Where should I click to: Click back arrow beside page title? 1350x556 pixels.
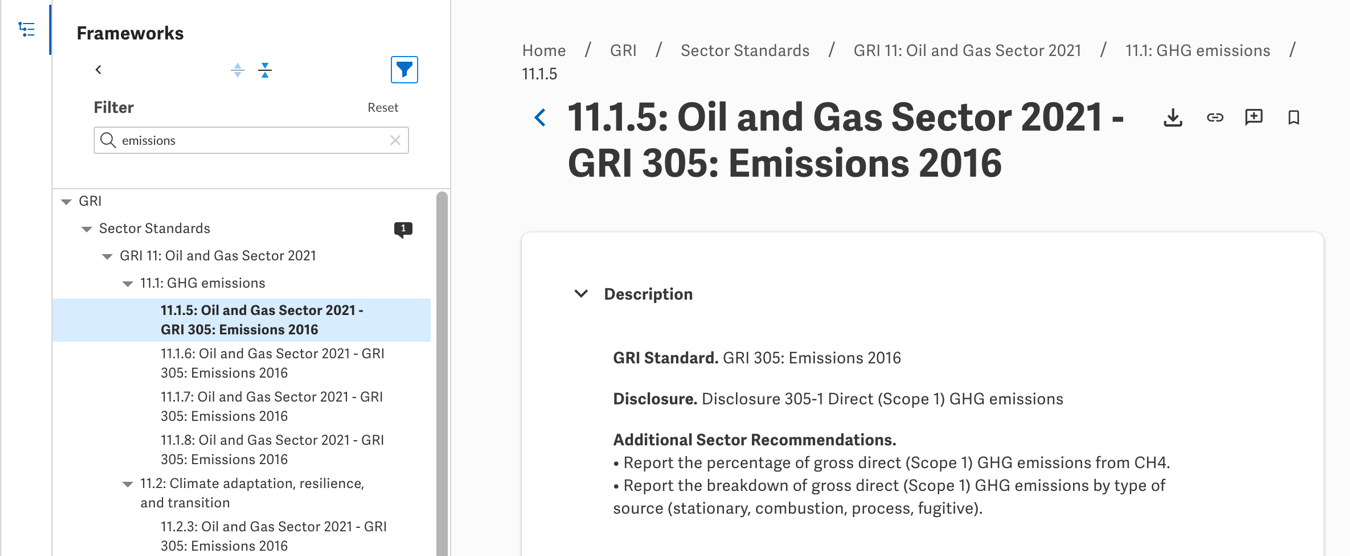coord(540,118)
